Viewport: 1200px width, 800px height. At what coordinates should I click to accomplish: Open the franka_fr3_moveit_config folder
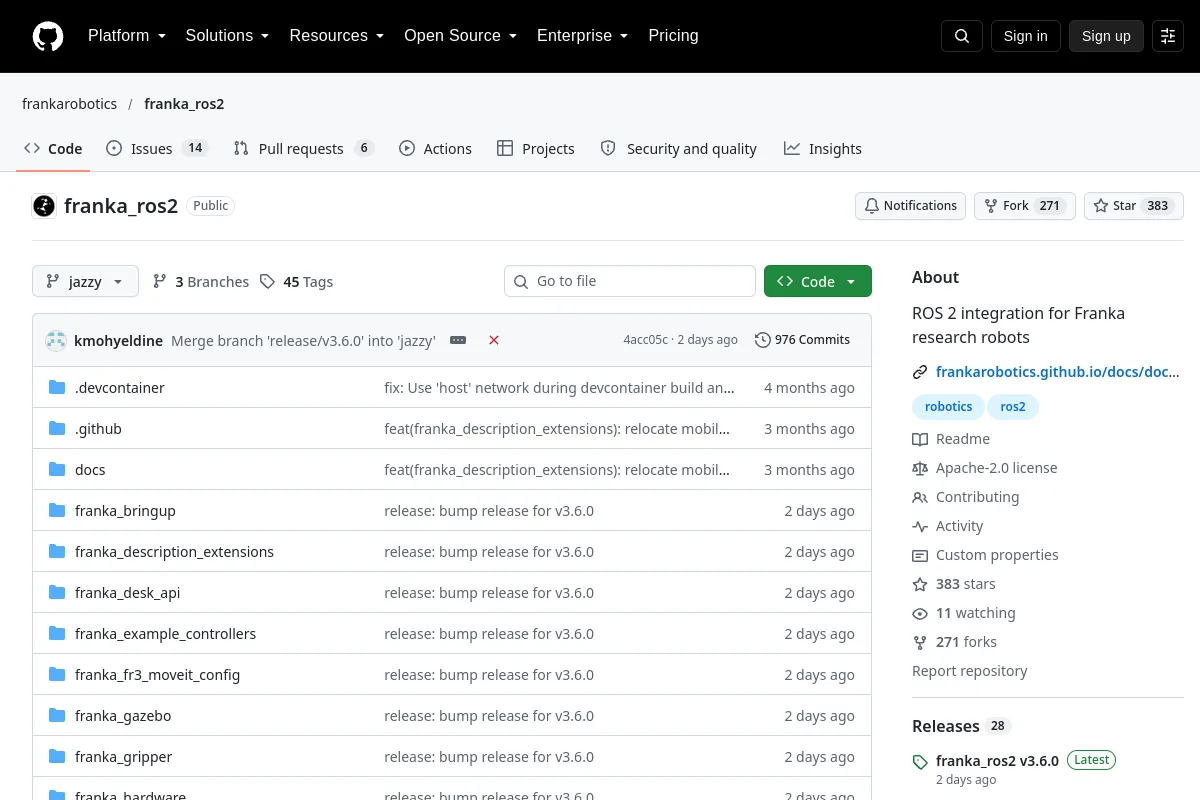157,675
